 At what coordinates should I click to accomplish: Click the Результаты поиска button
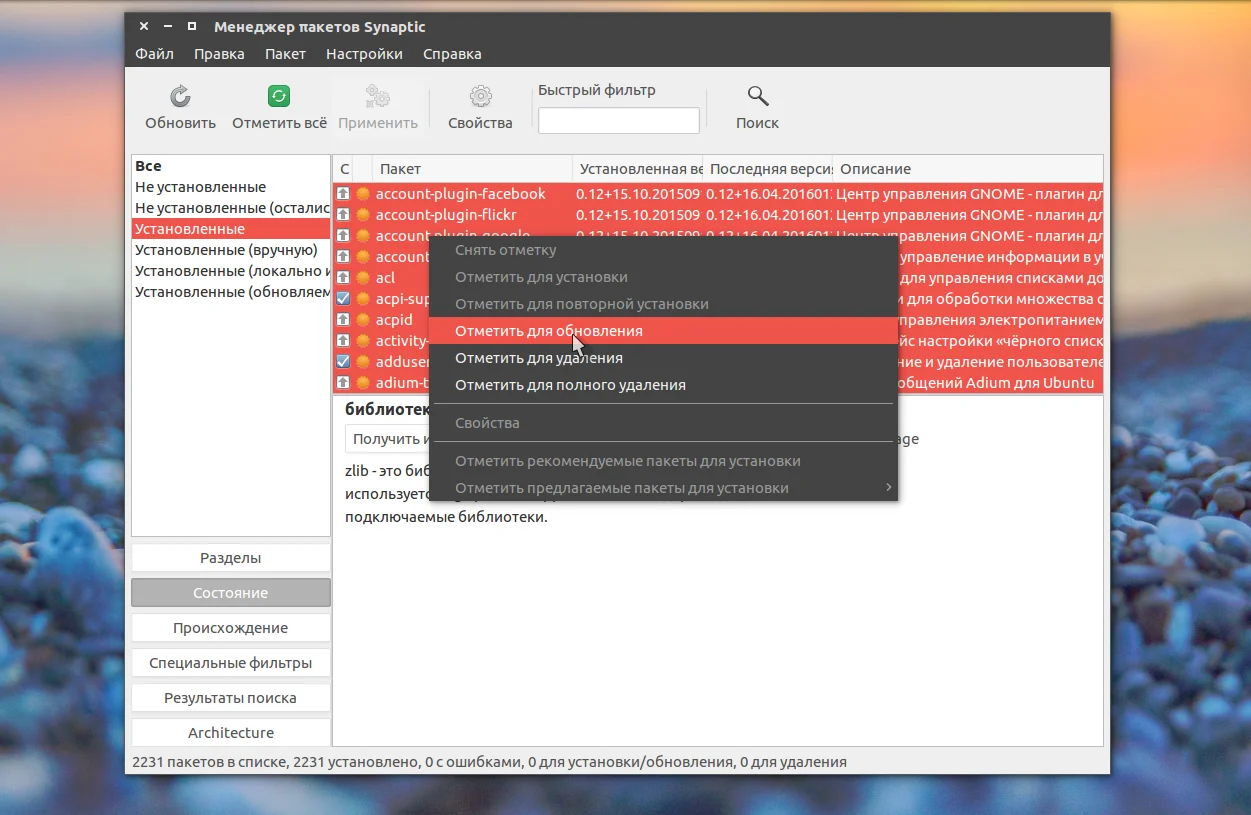231,698
